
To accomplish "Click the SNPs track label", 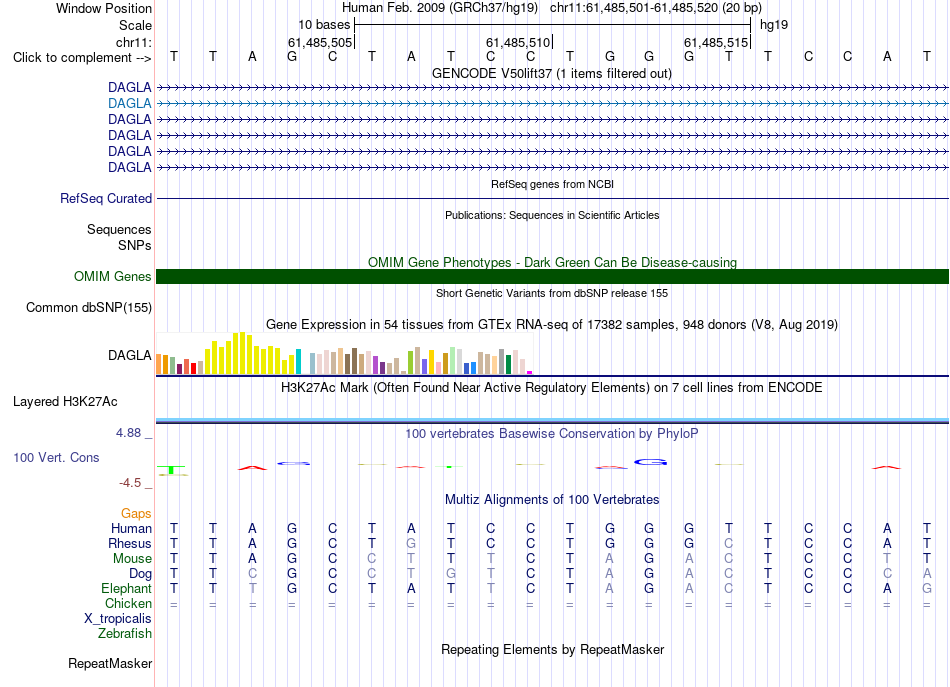I will pos(135,245).
